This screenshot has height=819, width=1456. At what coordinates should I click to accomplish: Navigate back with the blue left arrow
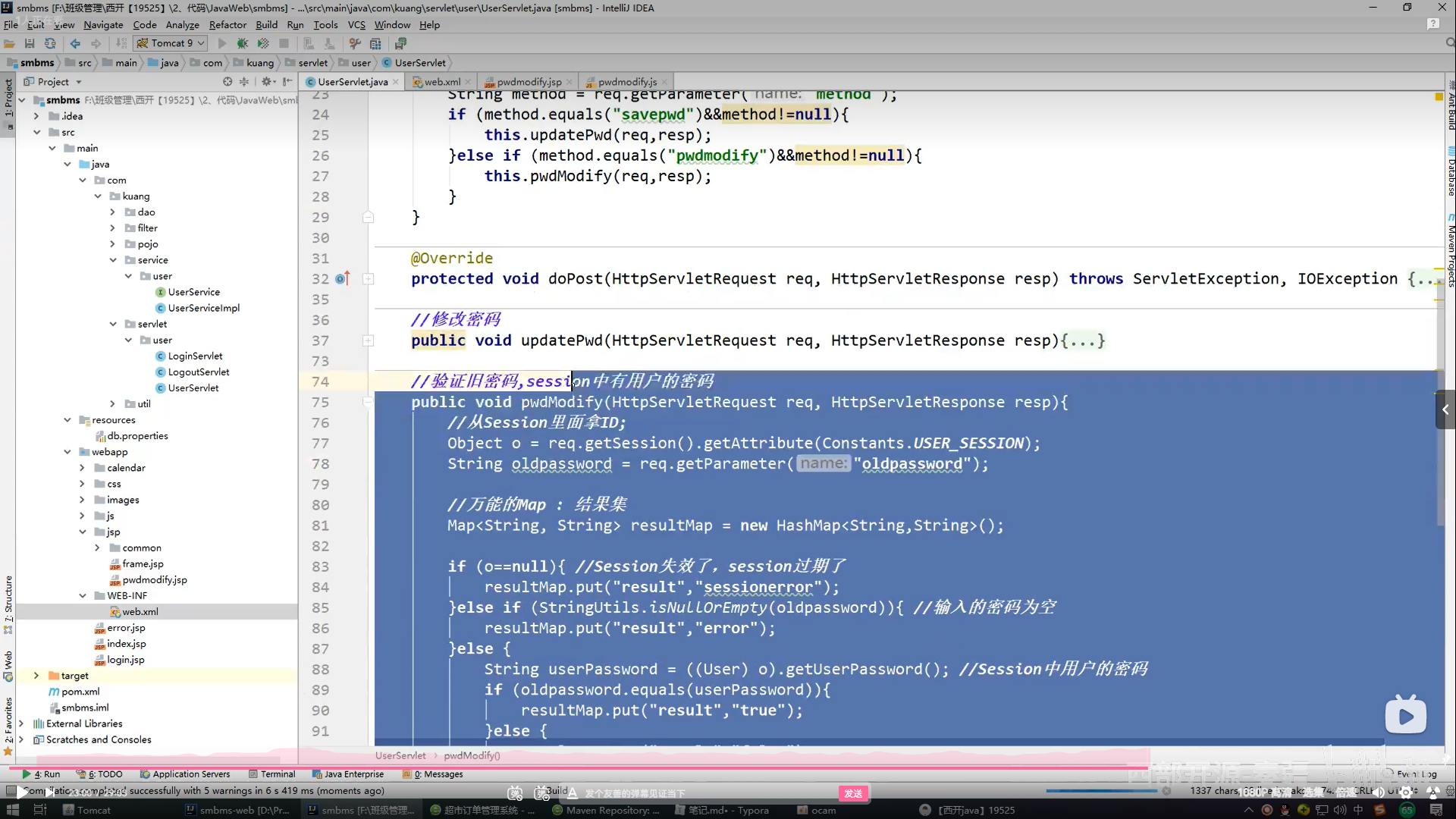click(x=75, y=43)
